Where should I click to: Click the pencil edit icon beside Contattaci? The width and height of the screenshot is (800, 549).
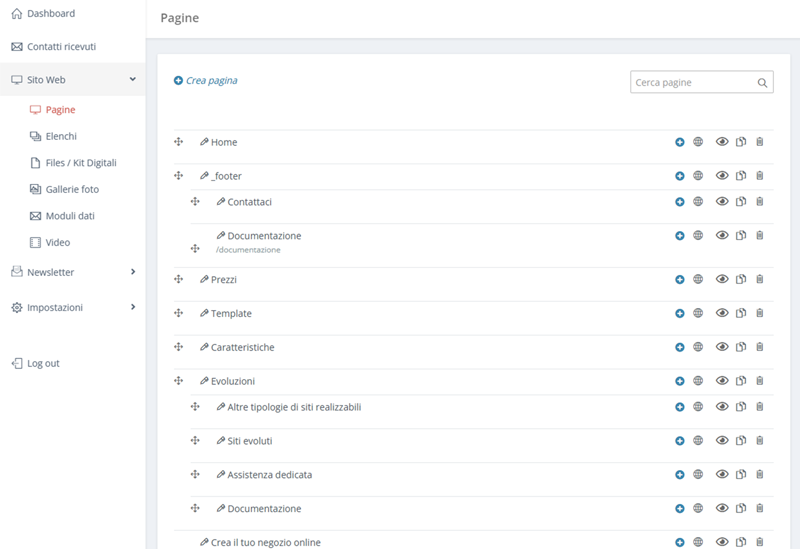(220, 202)
